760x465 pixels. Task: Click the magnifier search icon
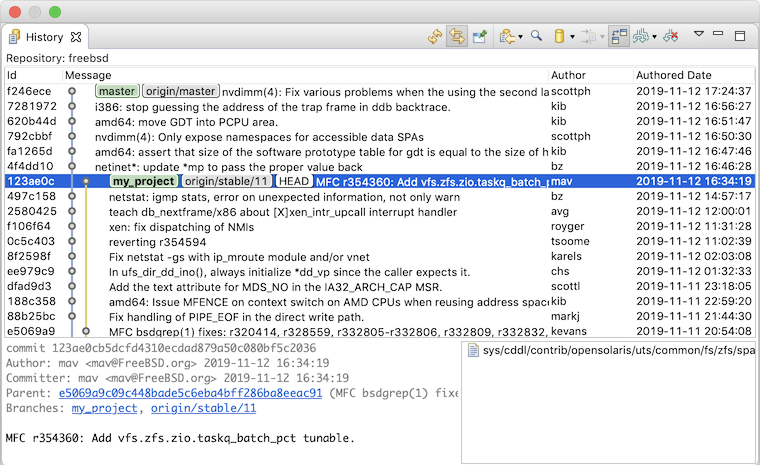pos(536,36)
